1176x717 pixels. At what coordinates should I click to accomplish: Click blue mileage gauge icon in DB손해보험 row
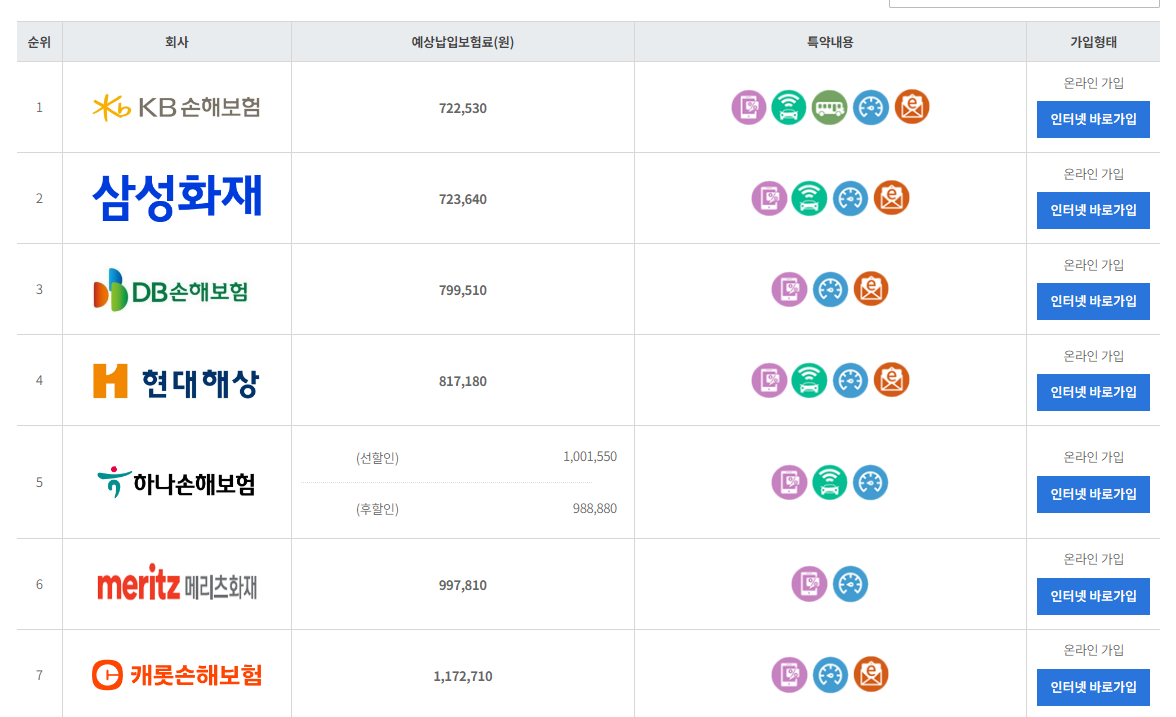point(830,289)
